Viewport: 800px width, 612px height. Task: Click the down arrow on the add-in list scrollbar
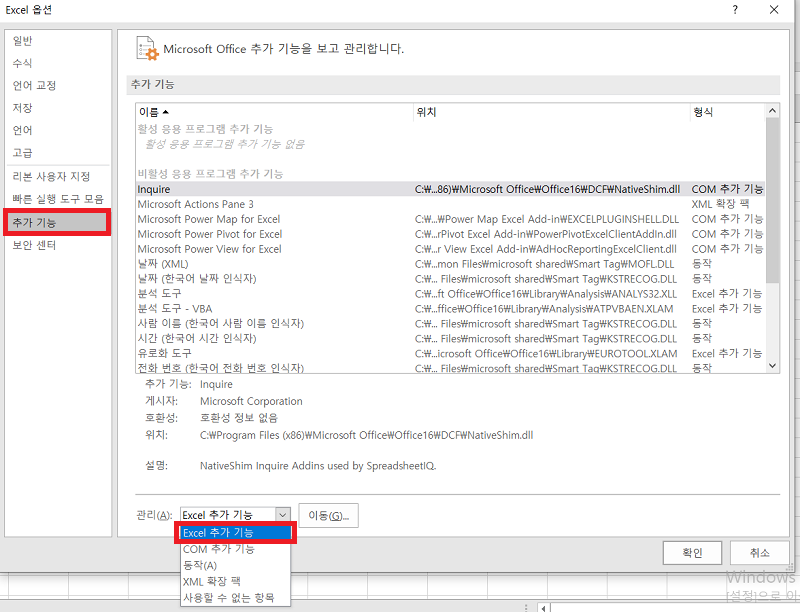click(771, 363)
